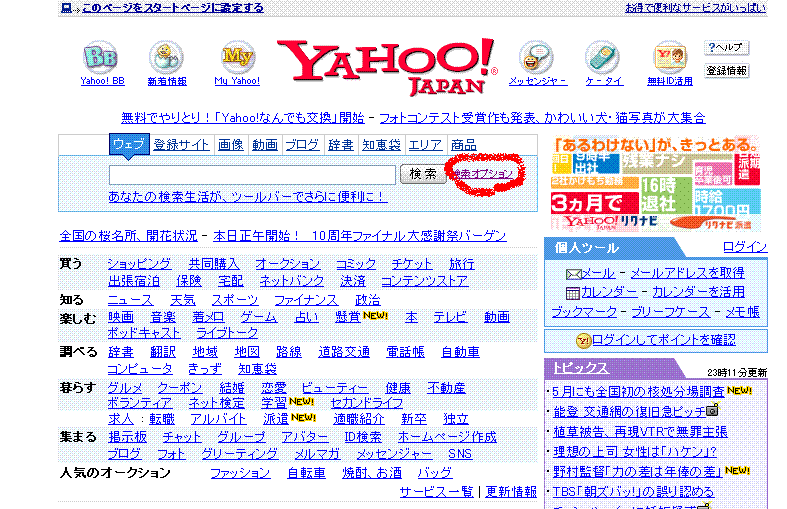The height and width of the screenshot is (509, 787).
Task: Switch to the 画像 search tab
Action: click(231, 145)
